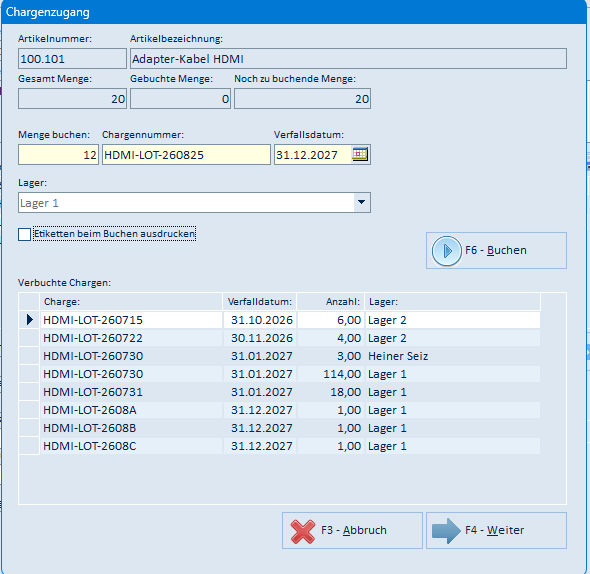Viewport: 590px width, 574px height.
Task: Select charge row HDMI-LOT-260722
Action: 290,338
